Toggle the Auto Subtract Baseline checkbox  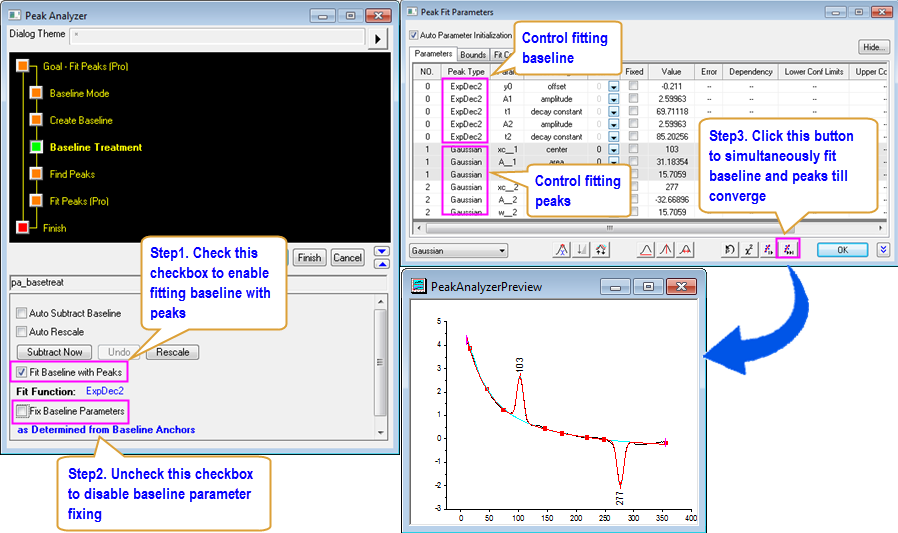point(22,313)
